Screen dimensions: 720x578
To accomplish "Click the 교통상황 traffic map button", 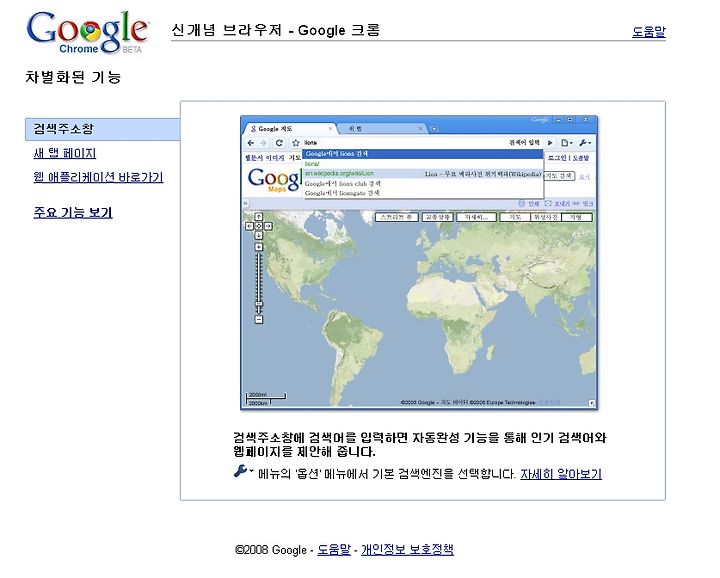I will pyautogui.click(x=438, y=217).
